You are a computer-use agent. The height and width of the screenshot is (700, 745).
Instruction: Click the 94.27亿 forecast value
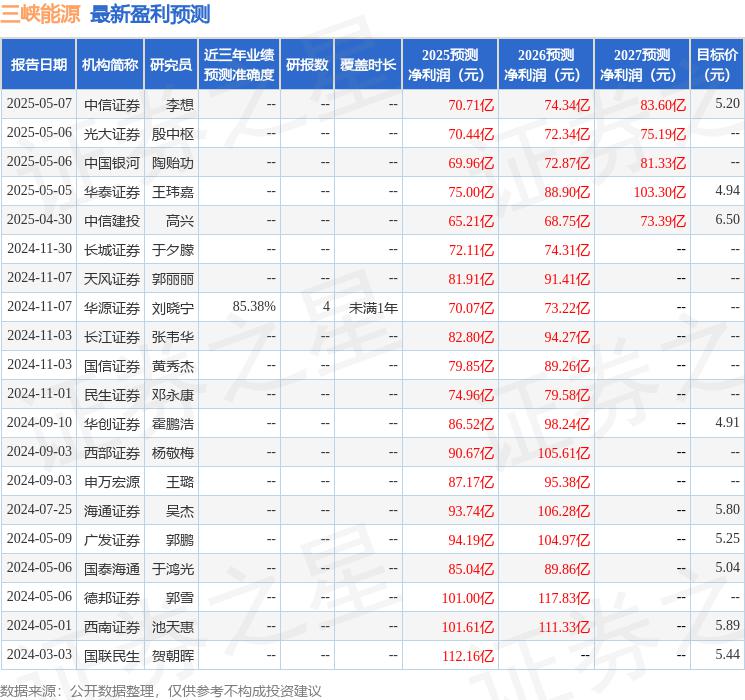point(567,337)
